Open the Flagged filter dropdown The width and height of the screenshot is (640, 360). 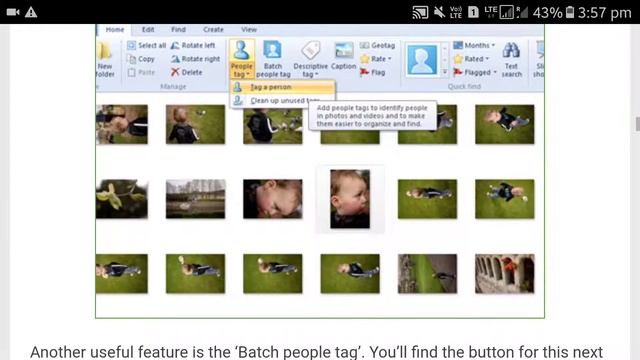click(475, 72)
